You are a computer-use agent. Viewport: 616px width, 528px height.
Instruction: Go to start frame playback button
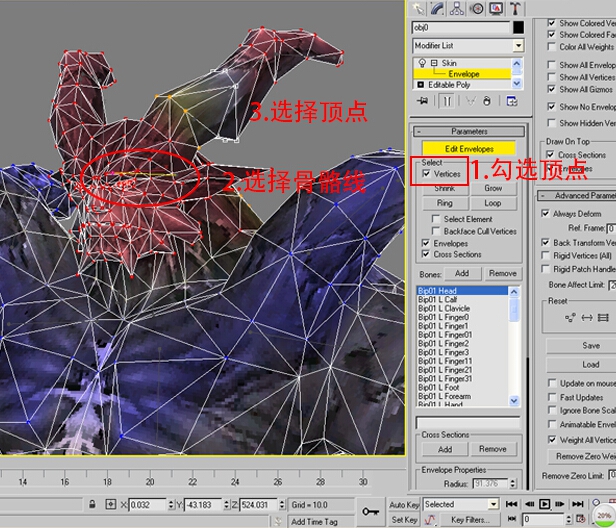(511, 504)
